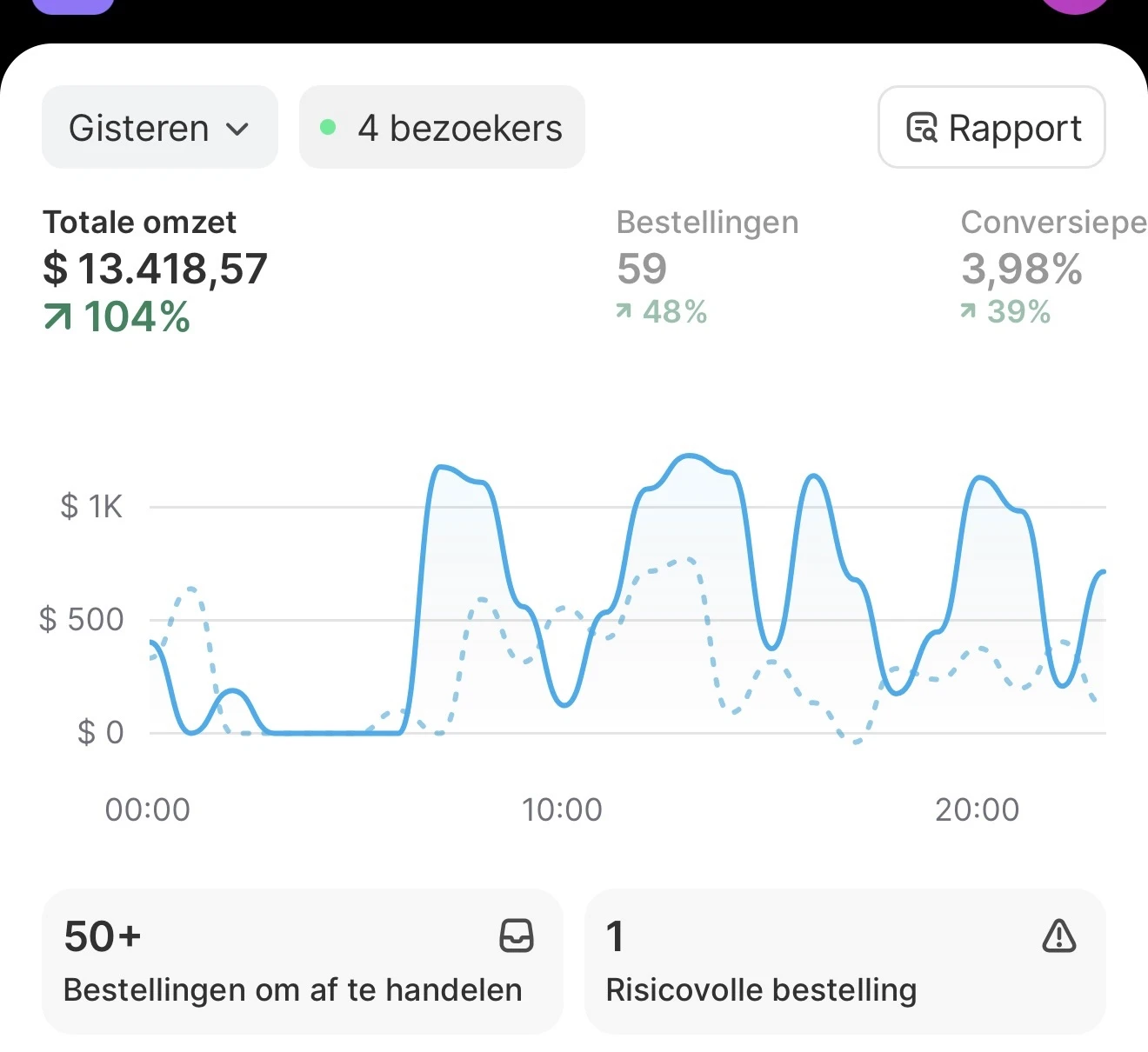This screenshot has width=1148, height=1052.
Task: Click the $ 1K axis label
Action: click(x=91, y=506)
